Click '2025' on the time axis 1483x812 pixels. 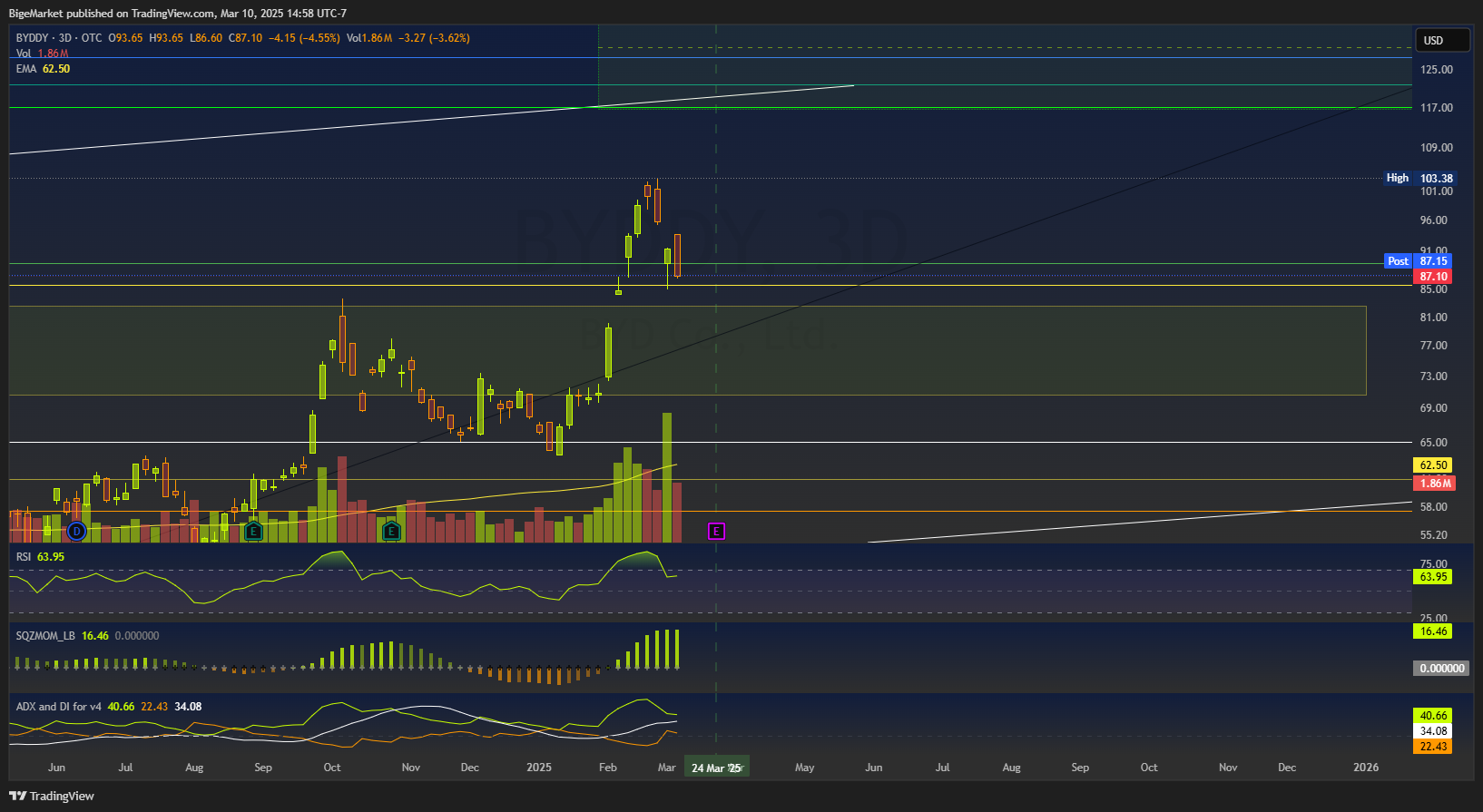coord(539,768)
